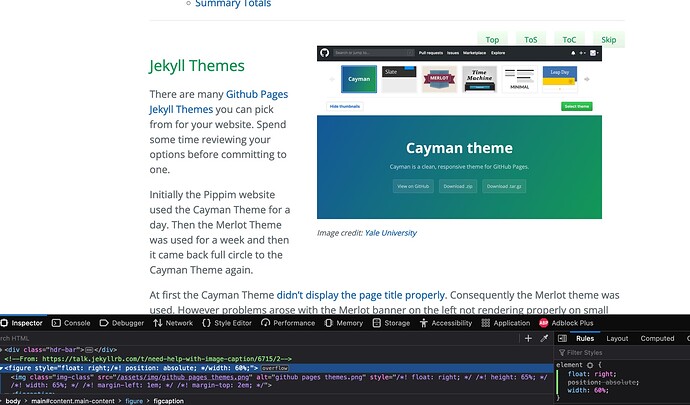
Task: Switch to the Memory tab
Action: [x=344, y=323]
